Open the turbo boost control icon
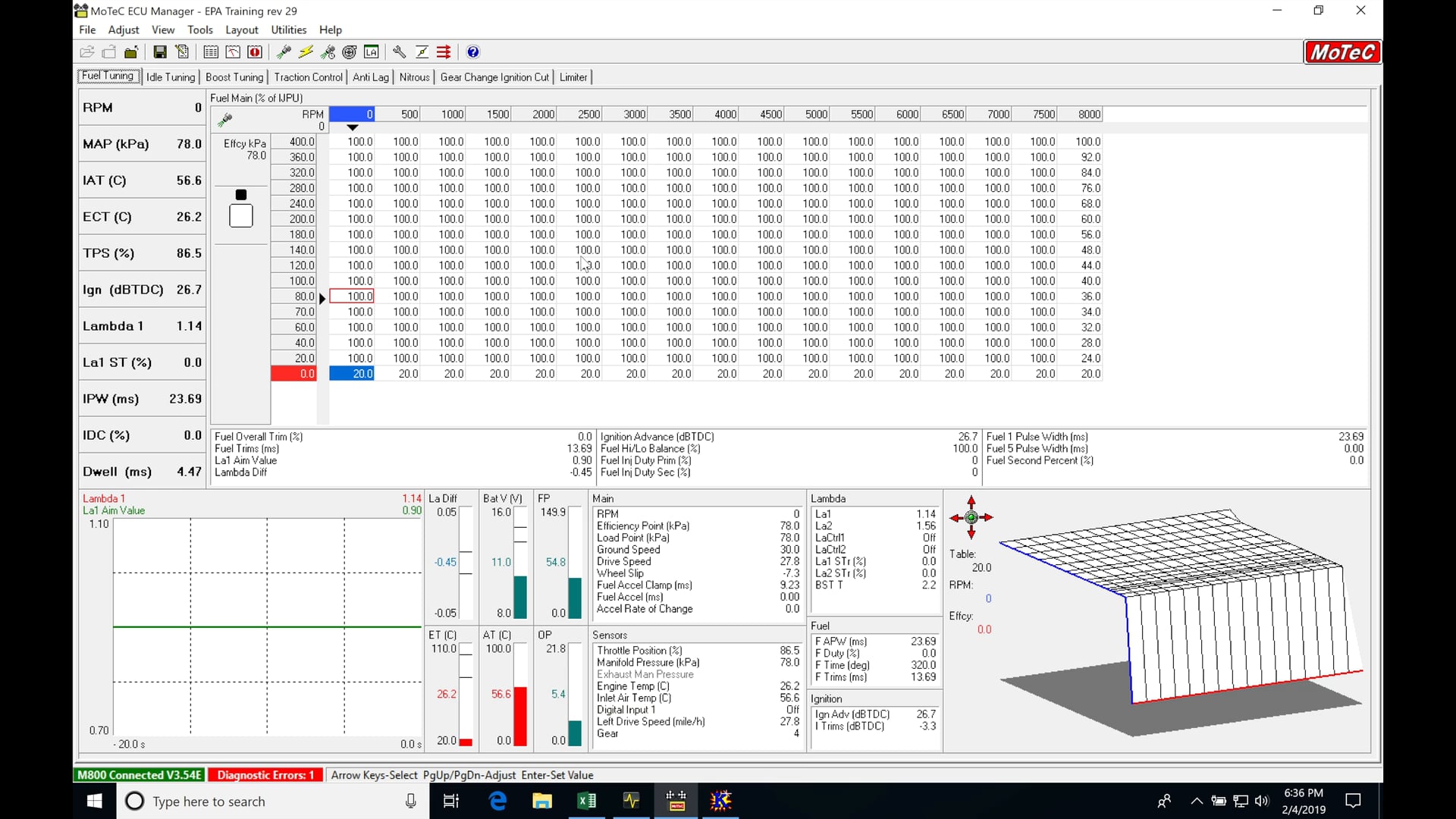Viewport: 1456px width, 819px height. click(x=349, y=52)
